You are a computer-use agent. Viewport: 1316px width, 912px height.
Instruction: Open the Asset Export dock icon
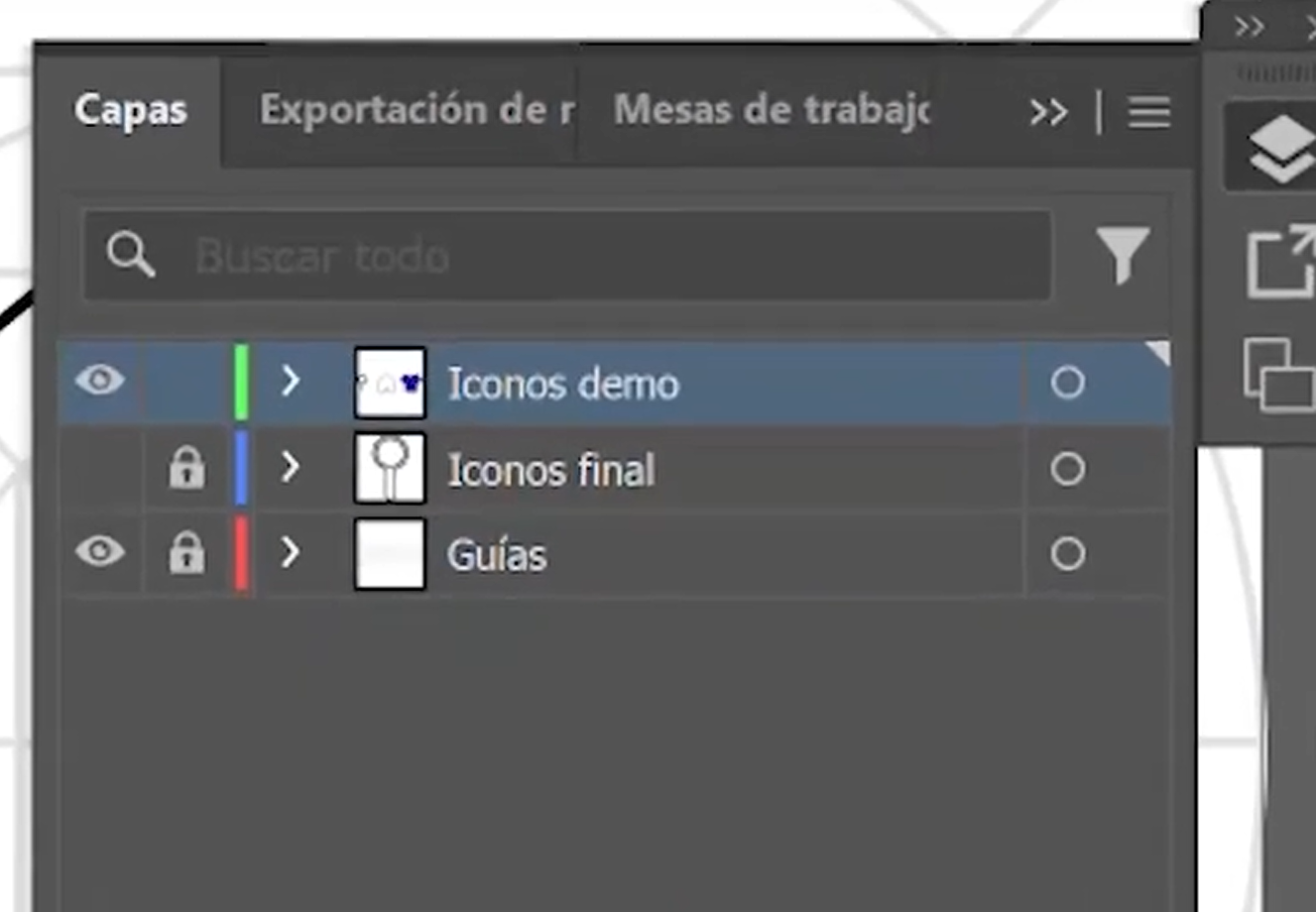[1279, 262]
